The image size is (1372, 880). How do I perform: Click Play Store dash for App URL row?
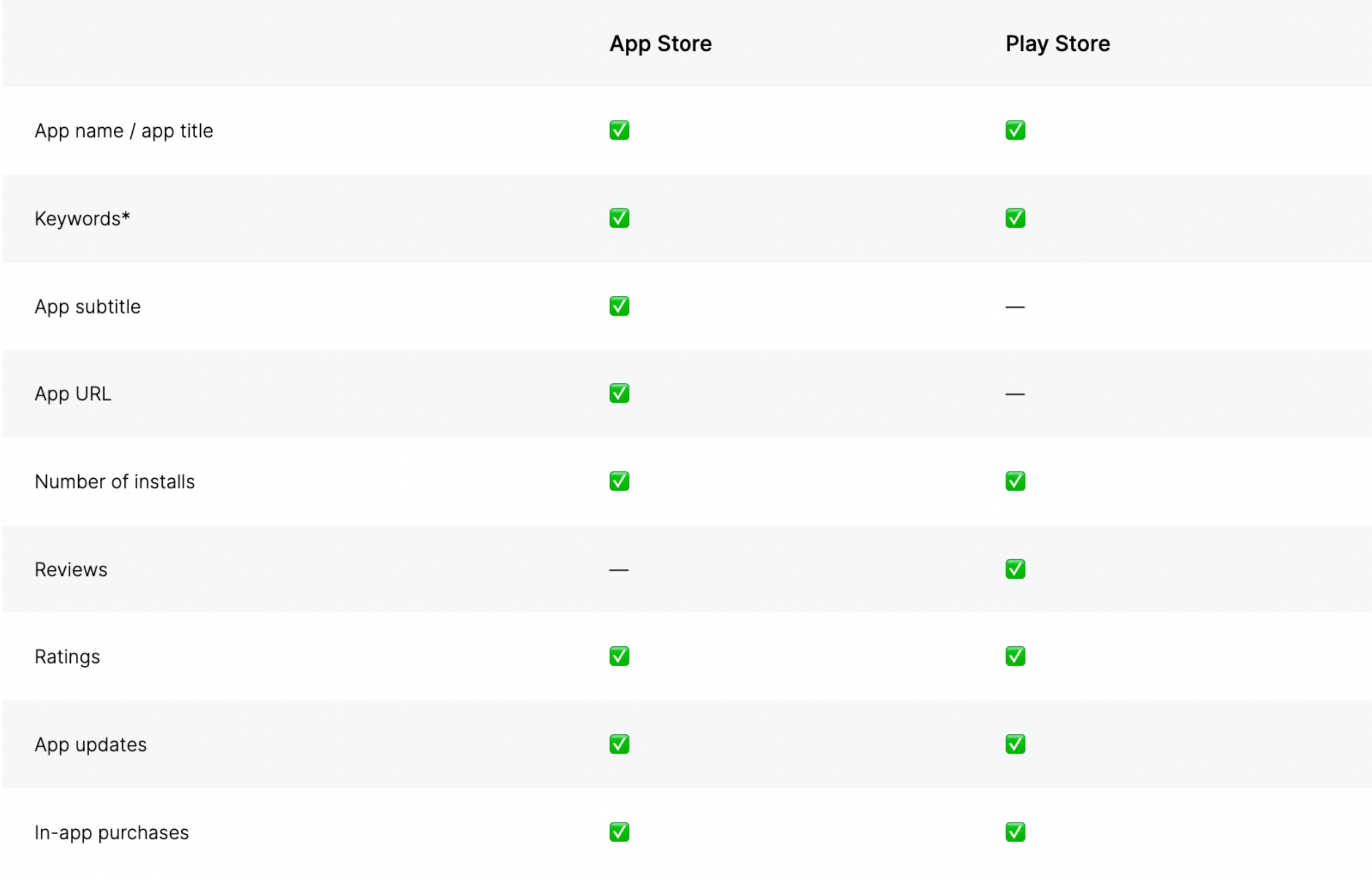(1015, 395)
